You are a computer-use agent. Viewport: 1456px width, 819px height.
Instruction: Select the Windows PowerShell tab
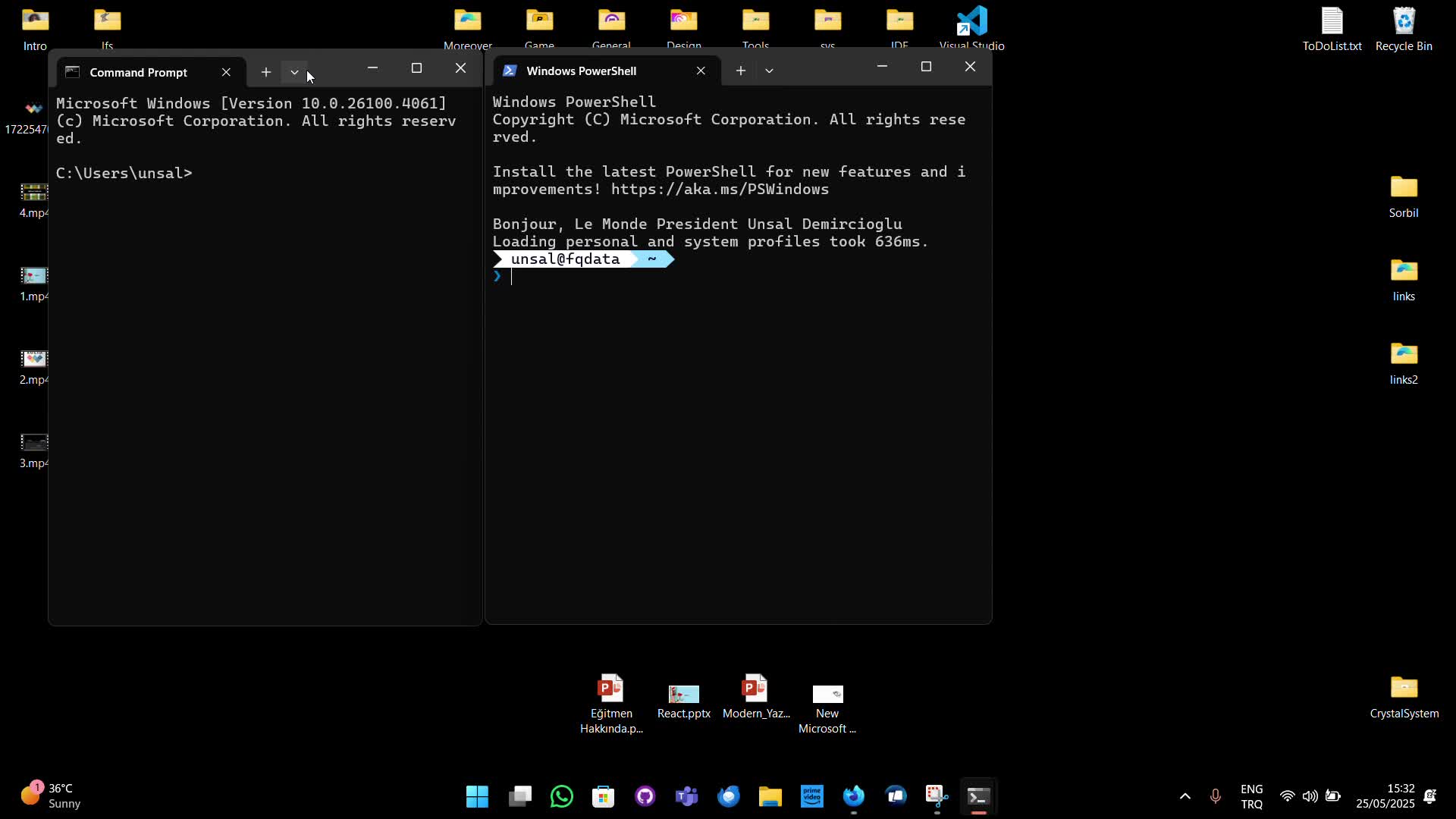[x=607, y=71]
